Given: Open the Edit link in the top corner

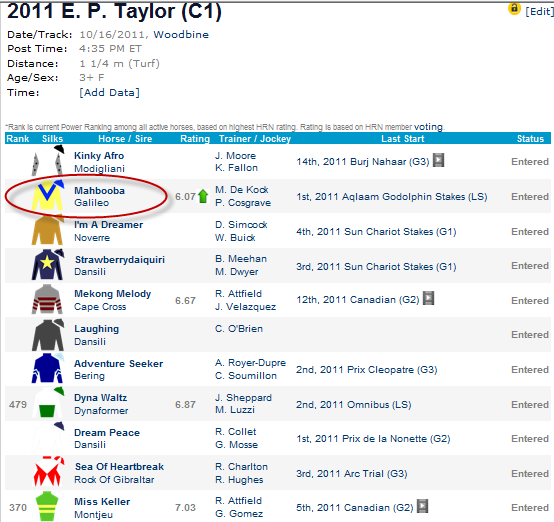Looking at the screenshot, I should click(539, 11).
